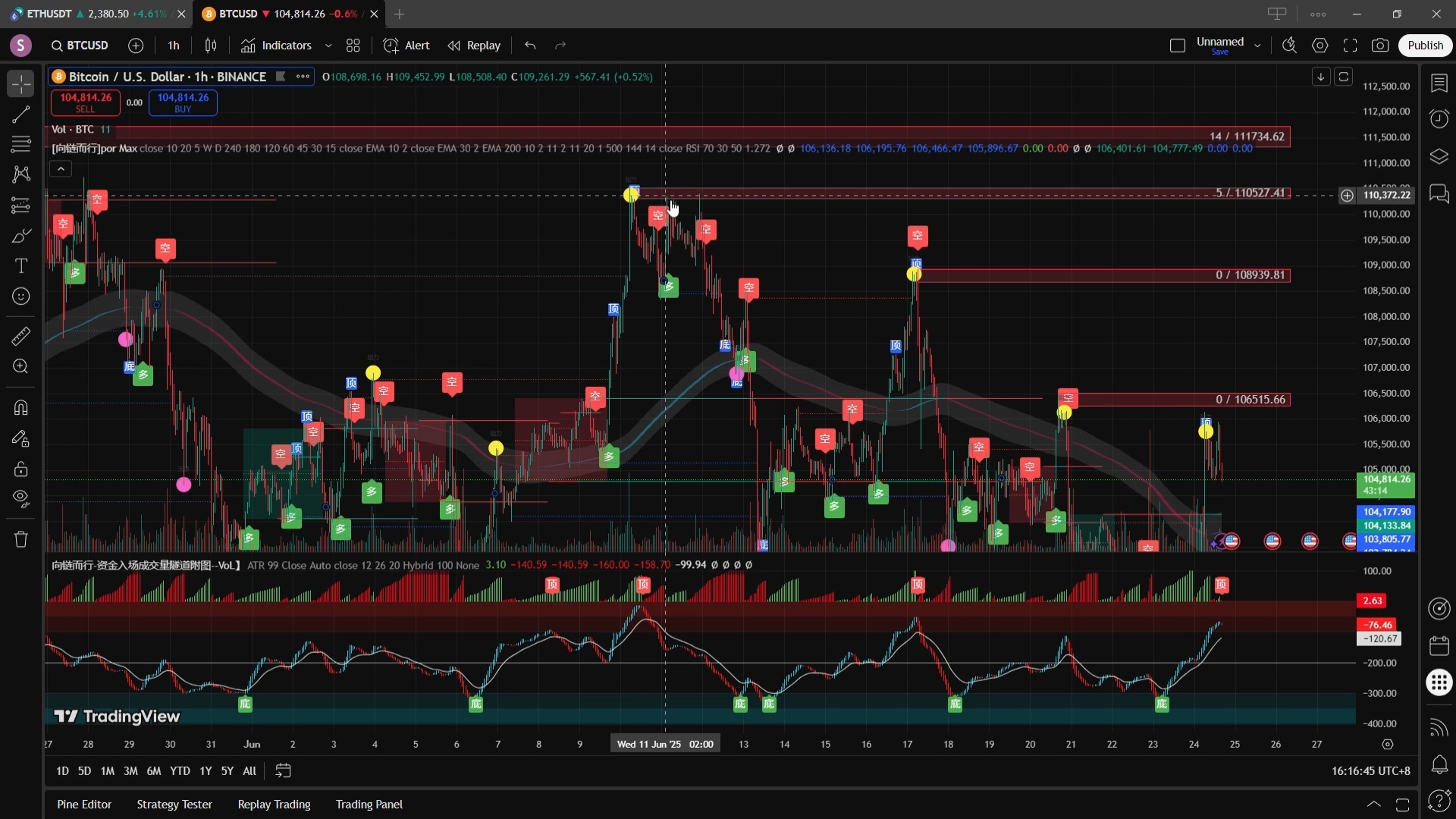Select the measure ruler tool

coord(20,336)
